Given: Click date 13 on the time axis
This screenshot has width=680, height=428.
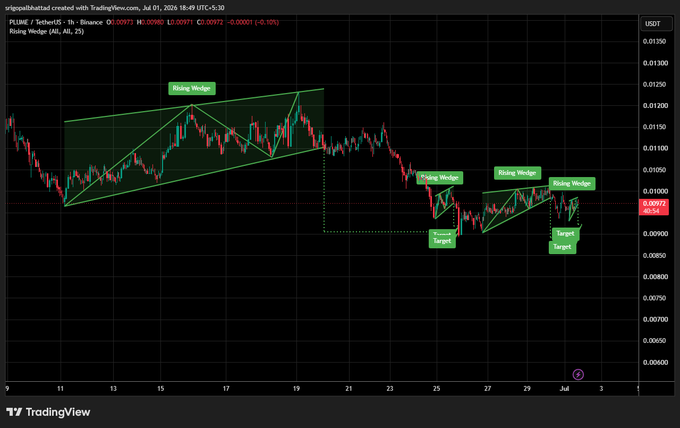Looking at the screenshot, I should pyautogui.click(x=113, y=389).
